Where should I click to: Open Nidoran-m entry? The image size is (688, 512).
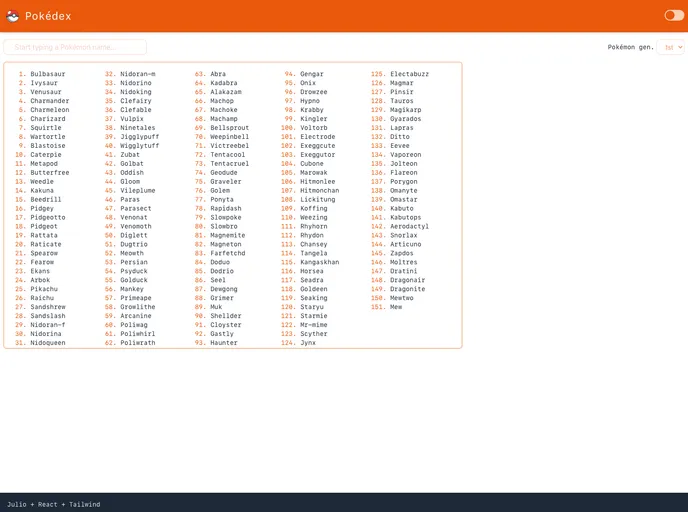[137, 74]
